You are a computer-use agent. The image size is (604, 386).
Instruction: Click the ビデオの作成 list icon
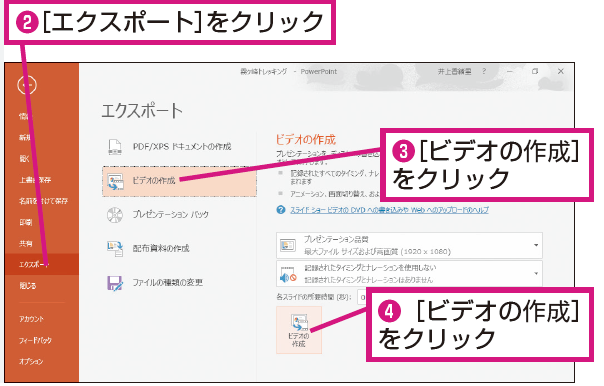coord(115,181)
